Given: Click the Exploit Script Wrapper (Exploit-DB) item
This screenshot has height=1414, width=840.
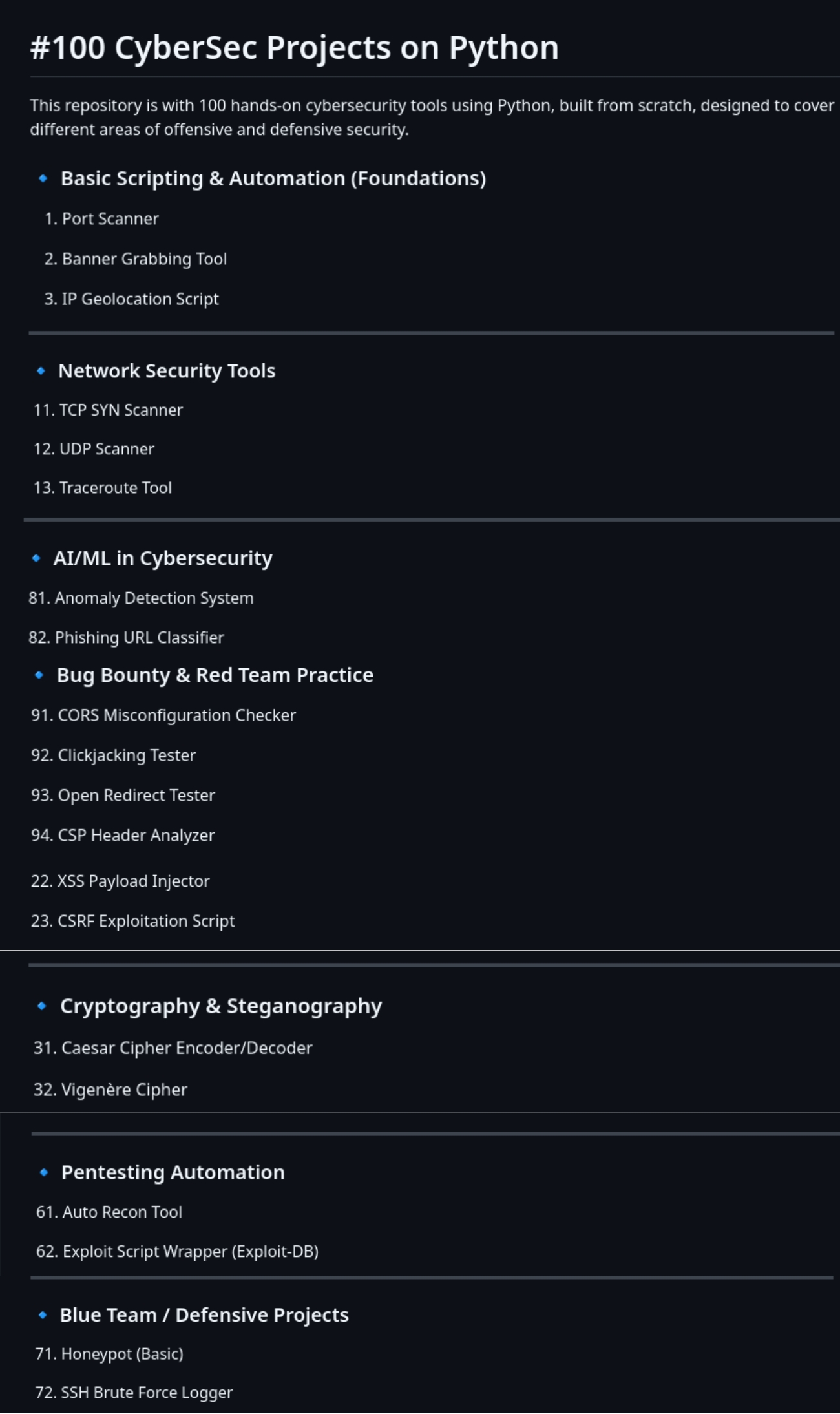Looking at the screenshot, I should 190,1252.
